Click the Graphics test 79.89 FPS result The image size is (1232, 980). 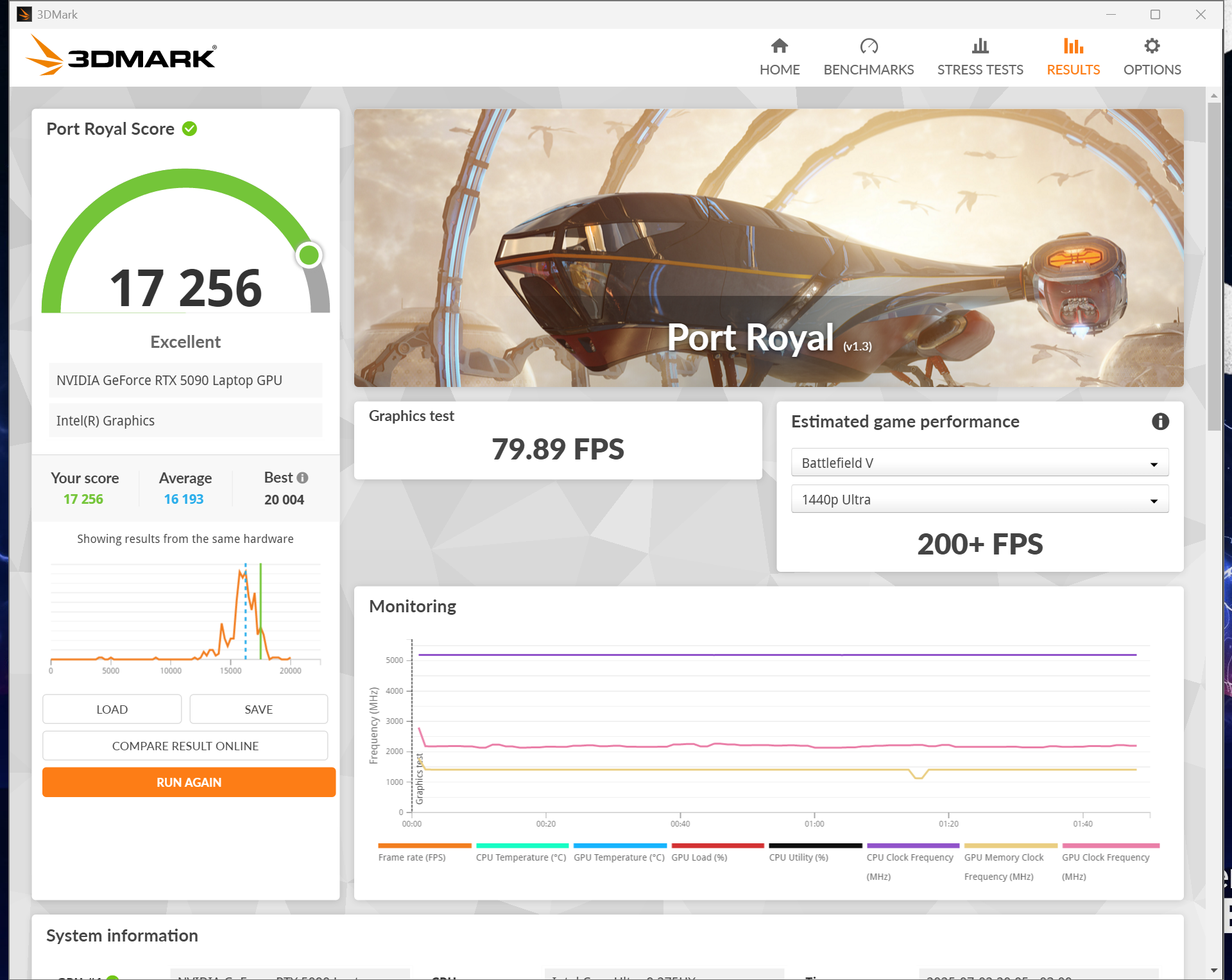point(558,449)
